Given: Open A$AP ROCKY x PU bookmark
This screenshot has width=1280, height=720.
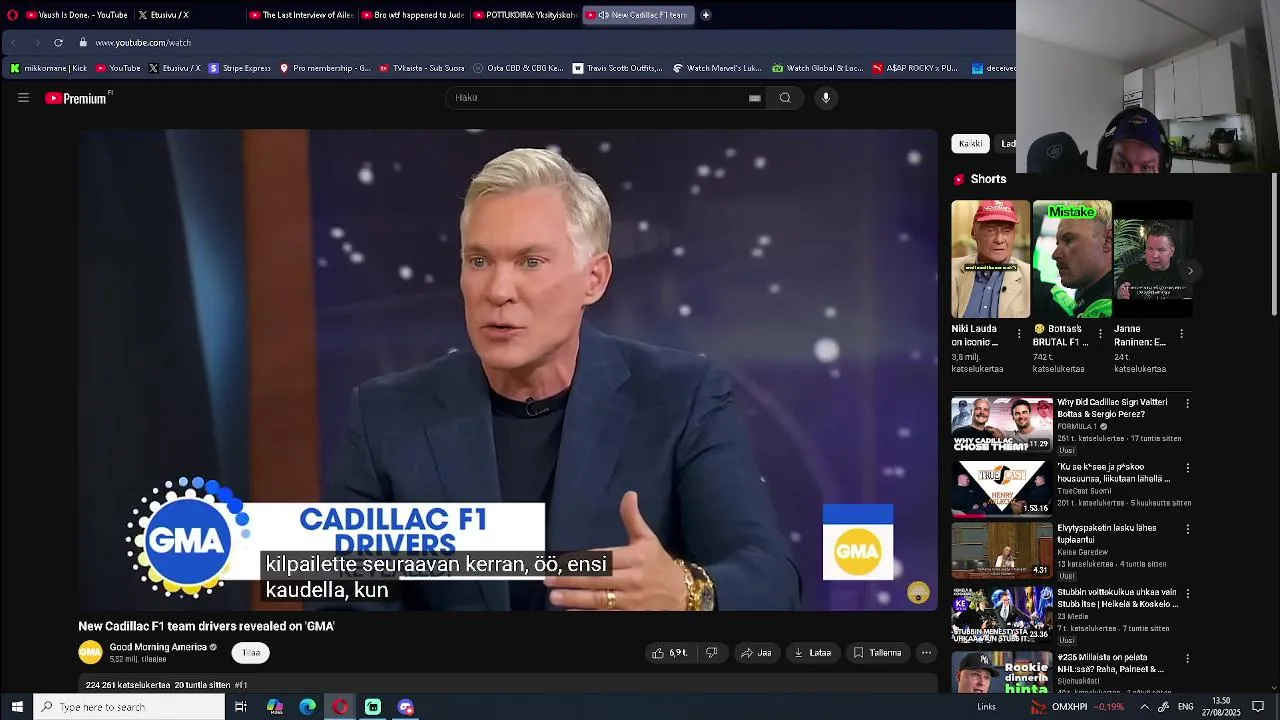Looking at the screenshot, I should (x=915, y=69).
